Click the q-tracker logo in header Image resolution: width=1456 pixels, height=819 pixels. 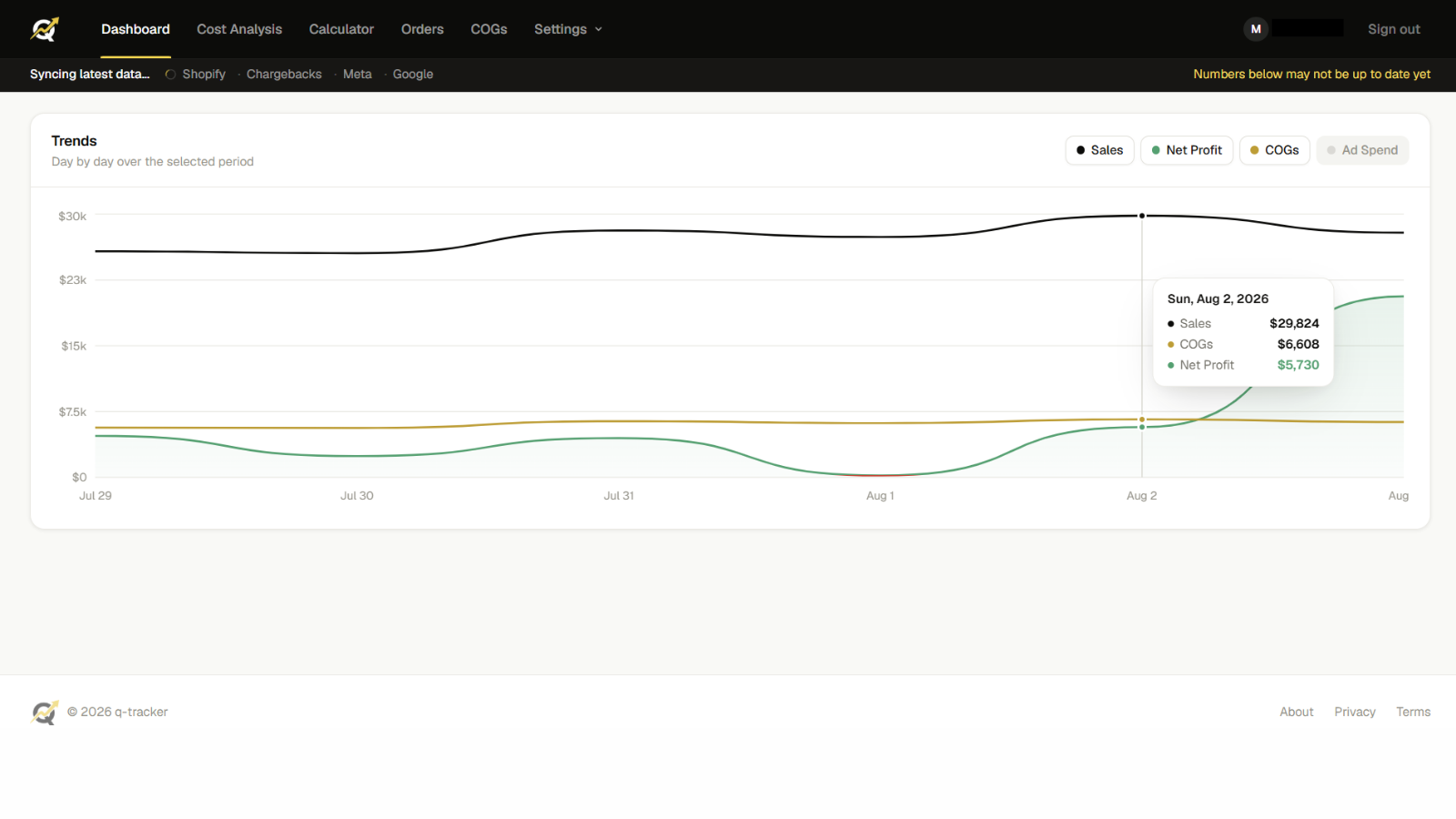45,29
